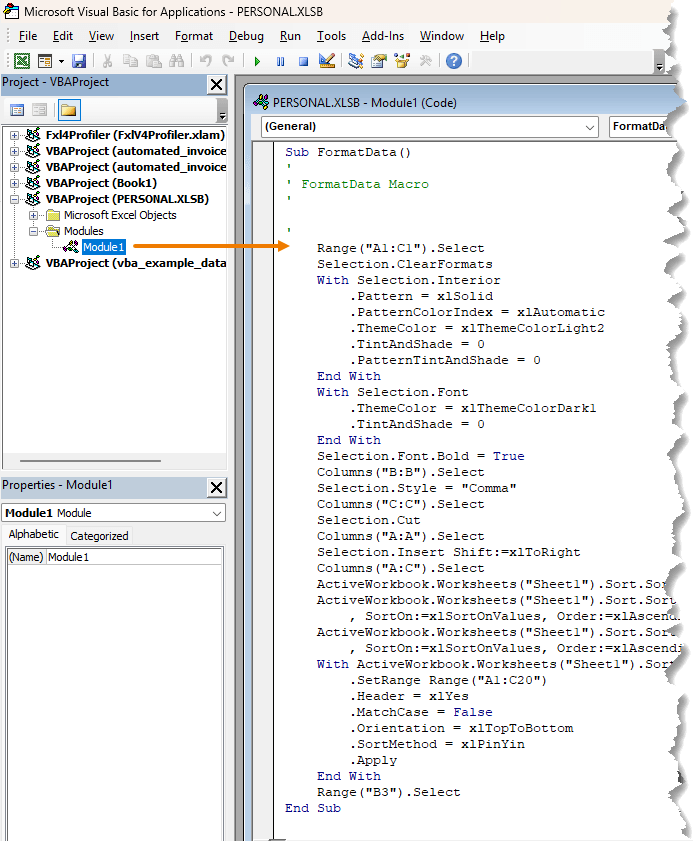Select VBAProject (Book1) tree item
This screenshot has height=841, width=694.
coord(101,183)
